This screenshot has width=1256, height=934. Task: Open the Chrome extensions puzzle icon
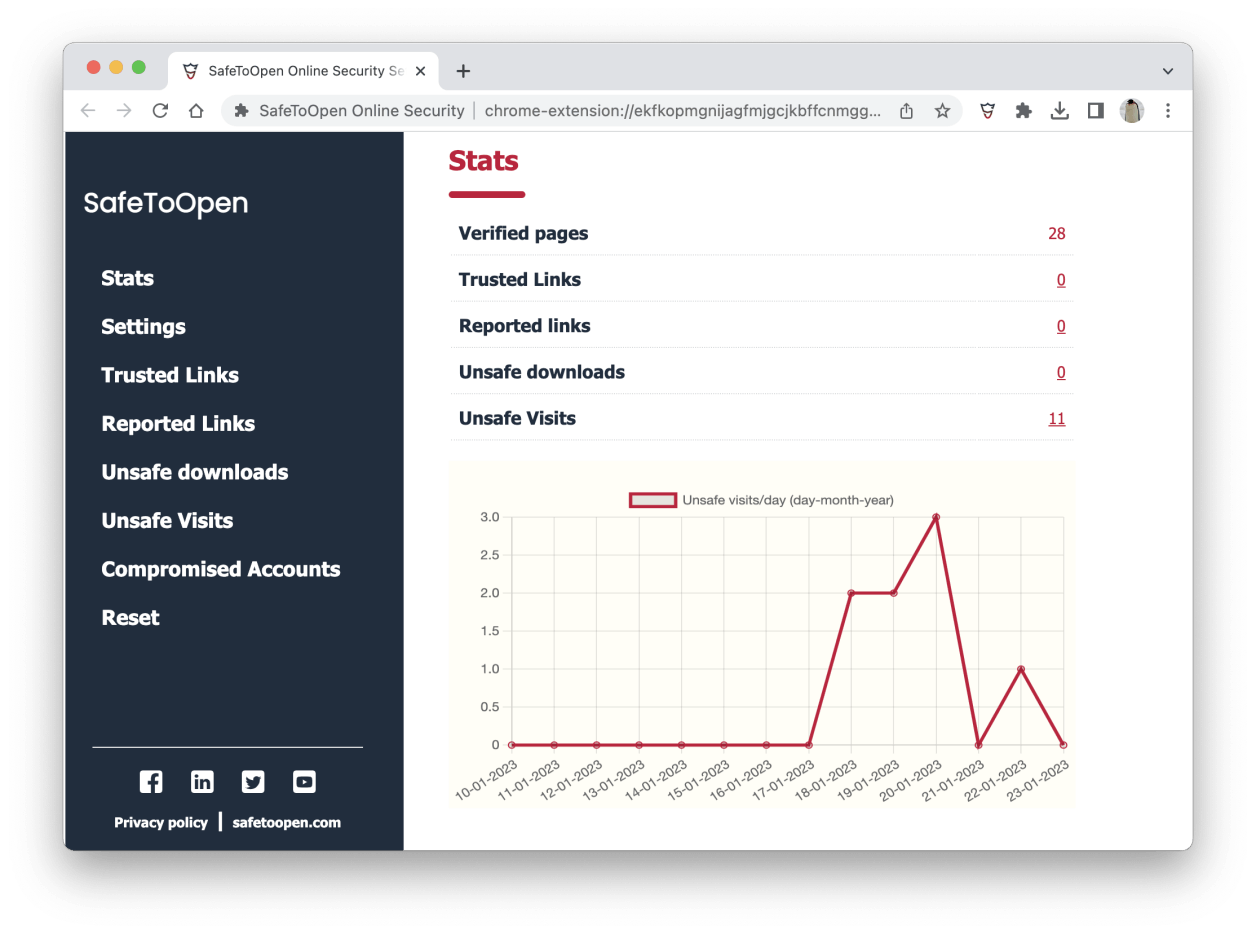pyautogui.click(x=1023, y=111)
